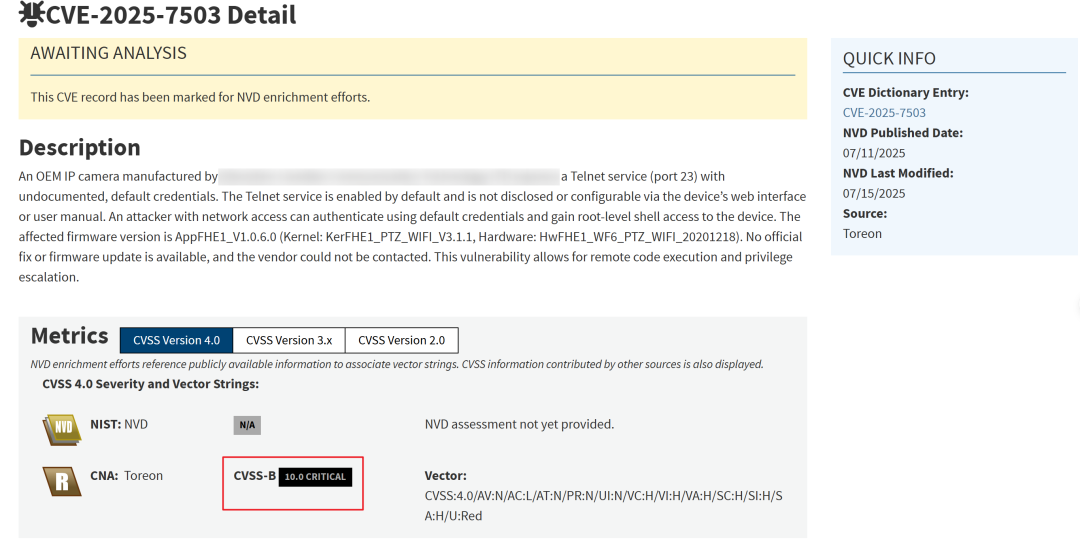The image size is (1080, 546).
Task: Click the NVD Published Date 07/11/2025
Action: pos(873,153)
